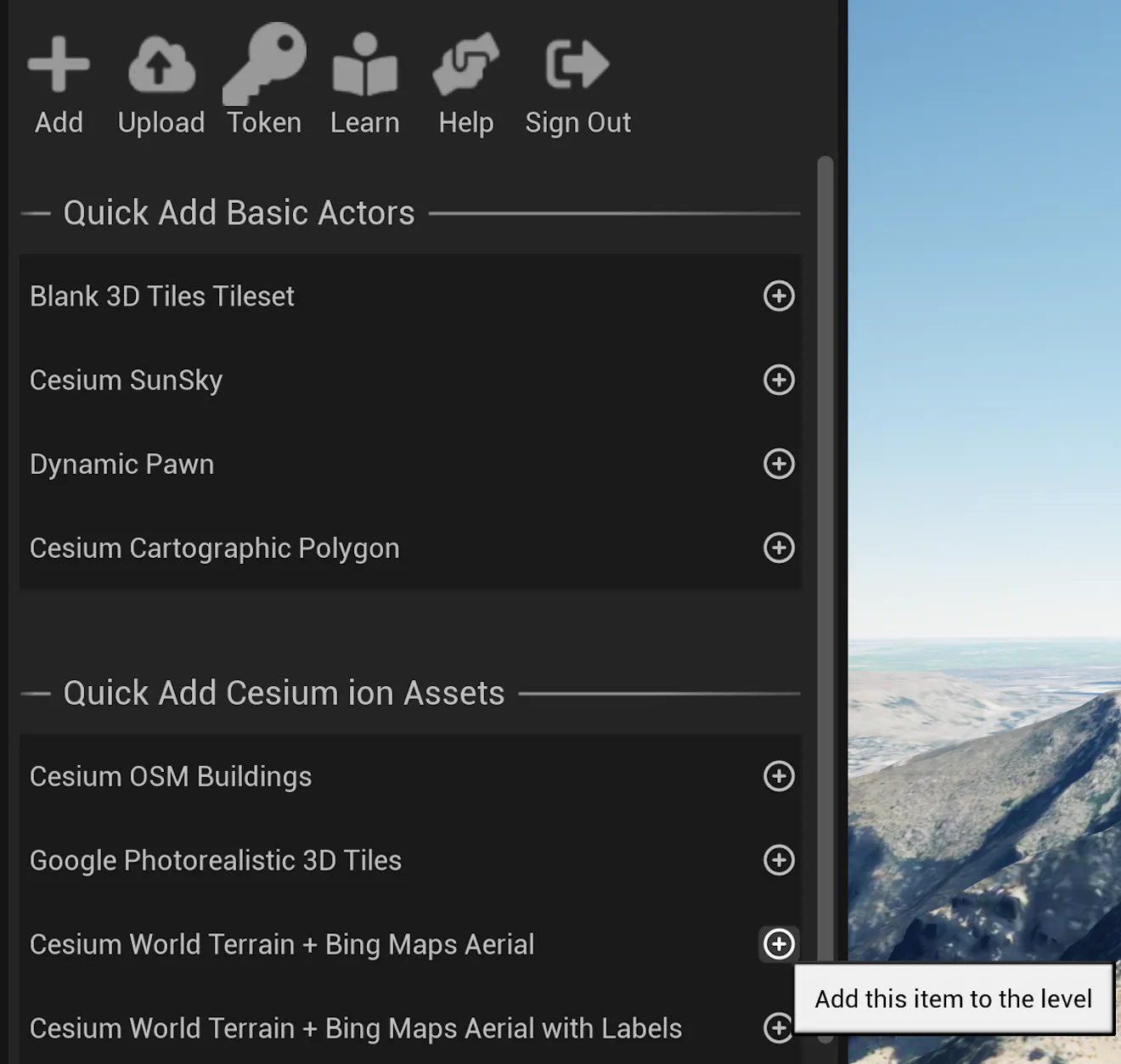The width and height of the screenshot is (1121, 1064).
Task: Add Bing Maps Aerial with Labels plus
Action: pyautogui.click(x=777, y=1028)
